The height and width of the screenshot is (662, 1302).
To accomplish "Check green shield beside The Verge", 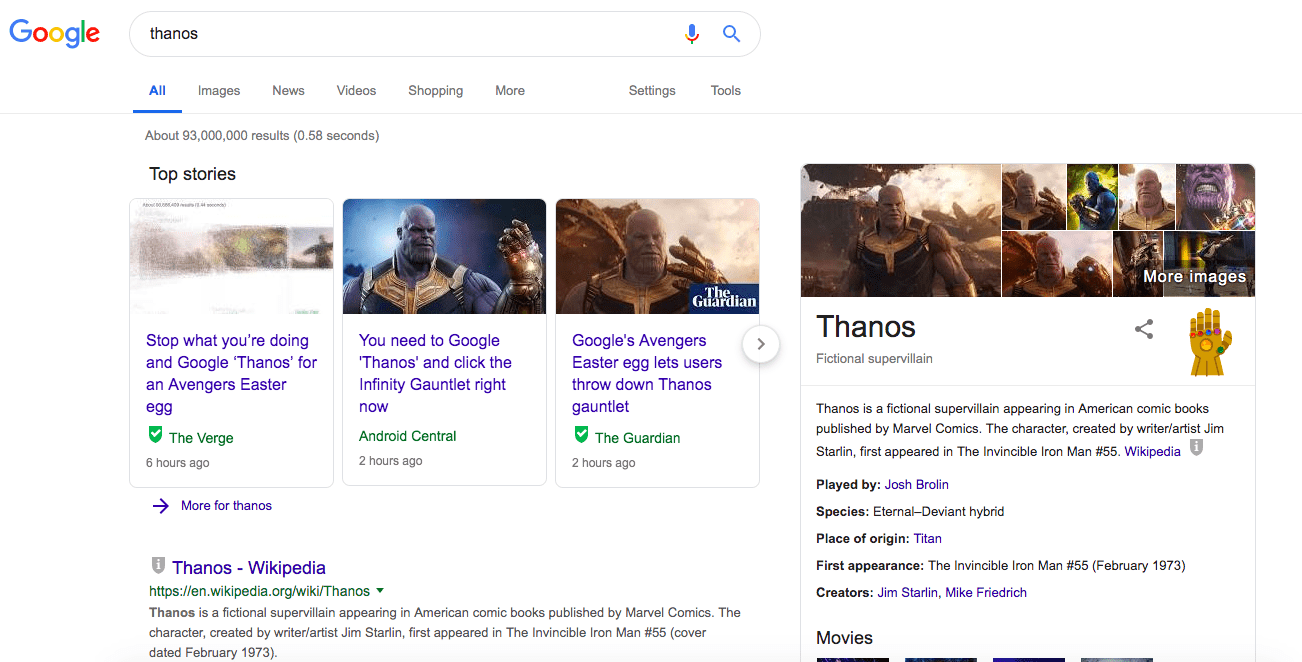I will pyautogui.click(x=155, y=435).
